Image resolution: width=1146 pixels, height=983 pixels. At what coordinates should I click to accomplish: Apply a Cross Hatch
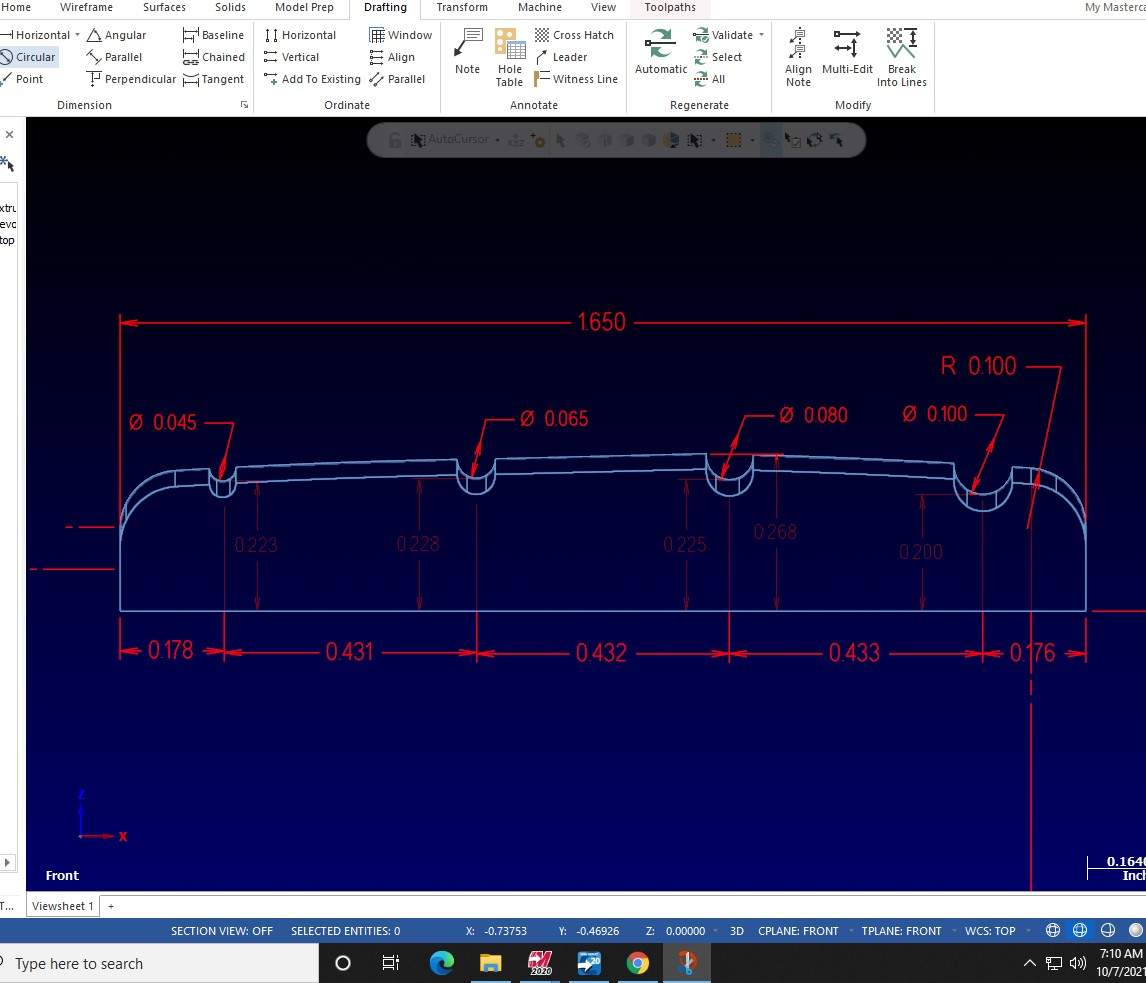tap(574, 35)
